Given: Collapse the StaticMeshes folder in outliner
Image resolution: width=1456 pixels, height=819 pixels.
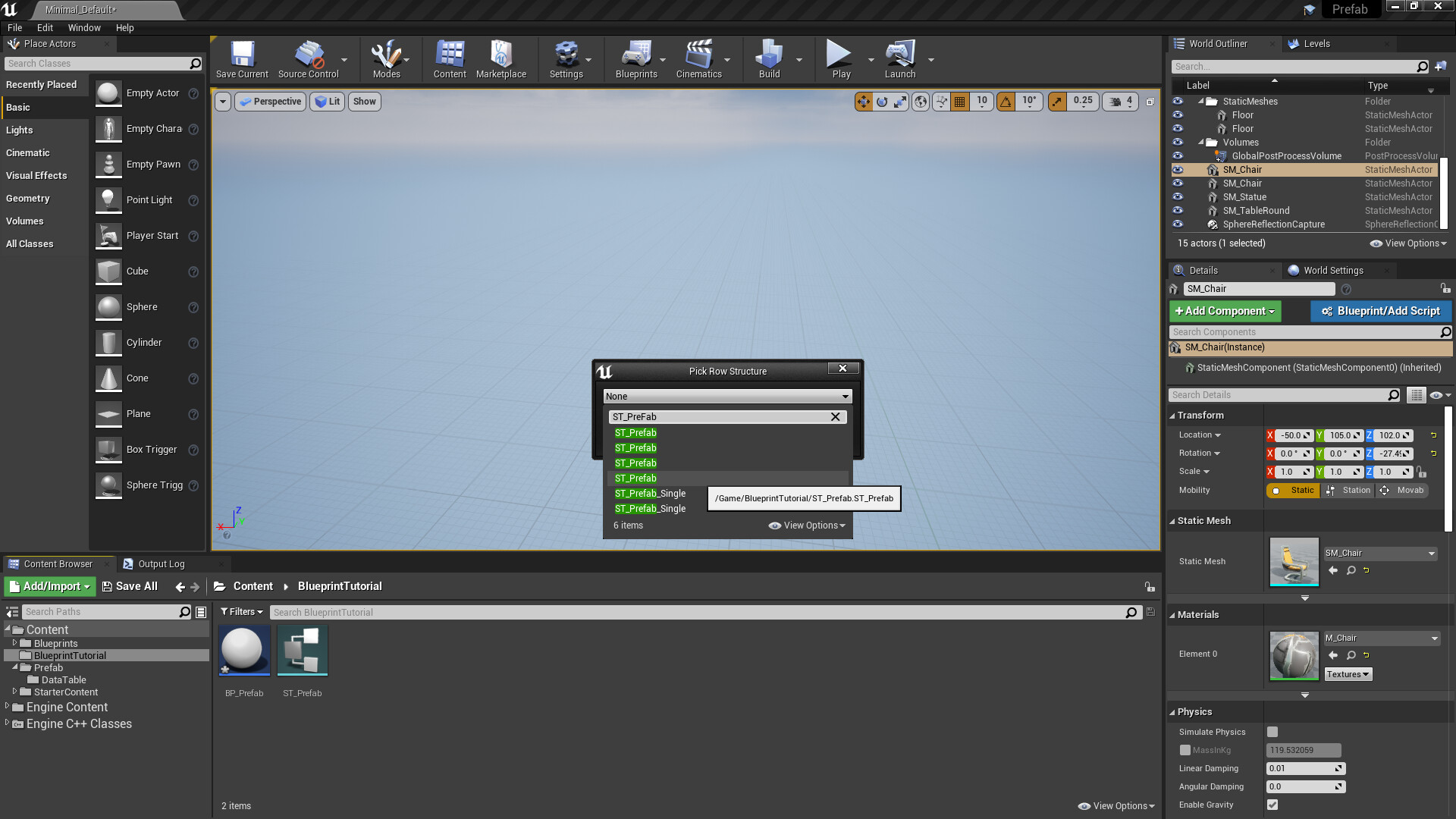Looking at the screenshot, I should click(x=1201, y=101).
